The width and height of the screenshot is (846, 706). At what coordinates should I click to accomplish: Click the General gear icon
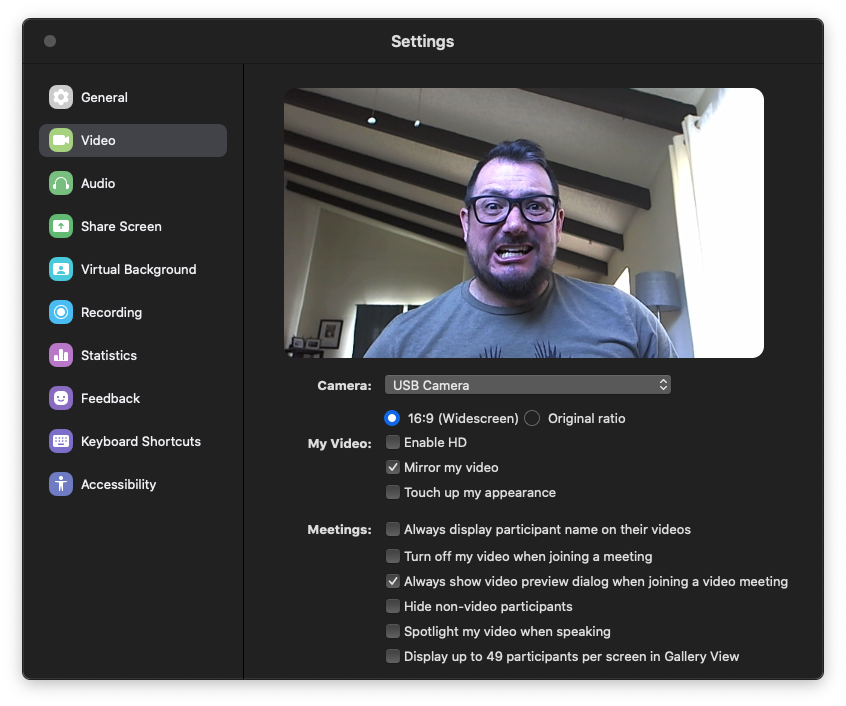click(x=61, y=97)
